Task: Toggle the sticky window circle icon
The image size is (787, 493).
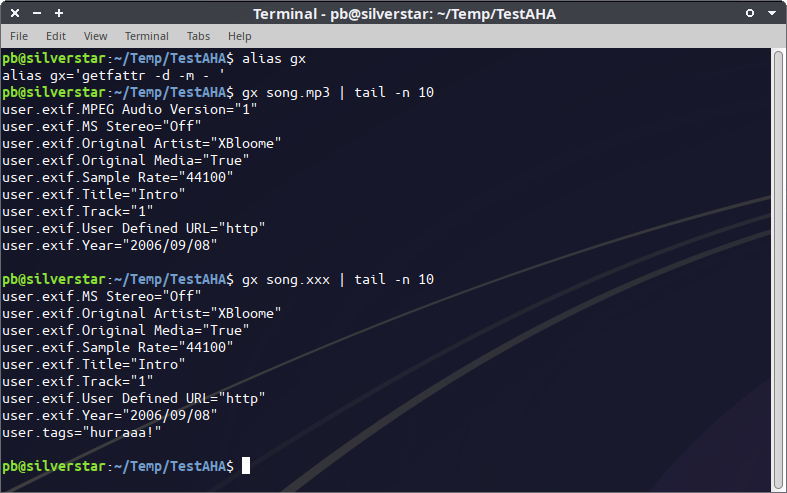Action: 750,13
